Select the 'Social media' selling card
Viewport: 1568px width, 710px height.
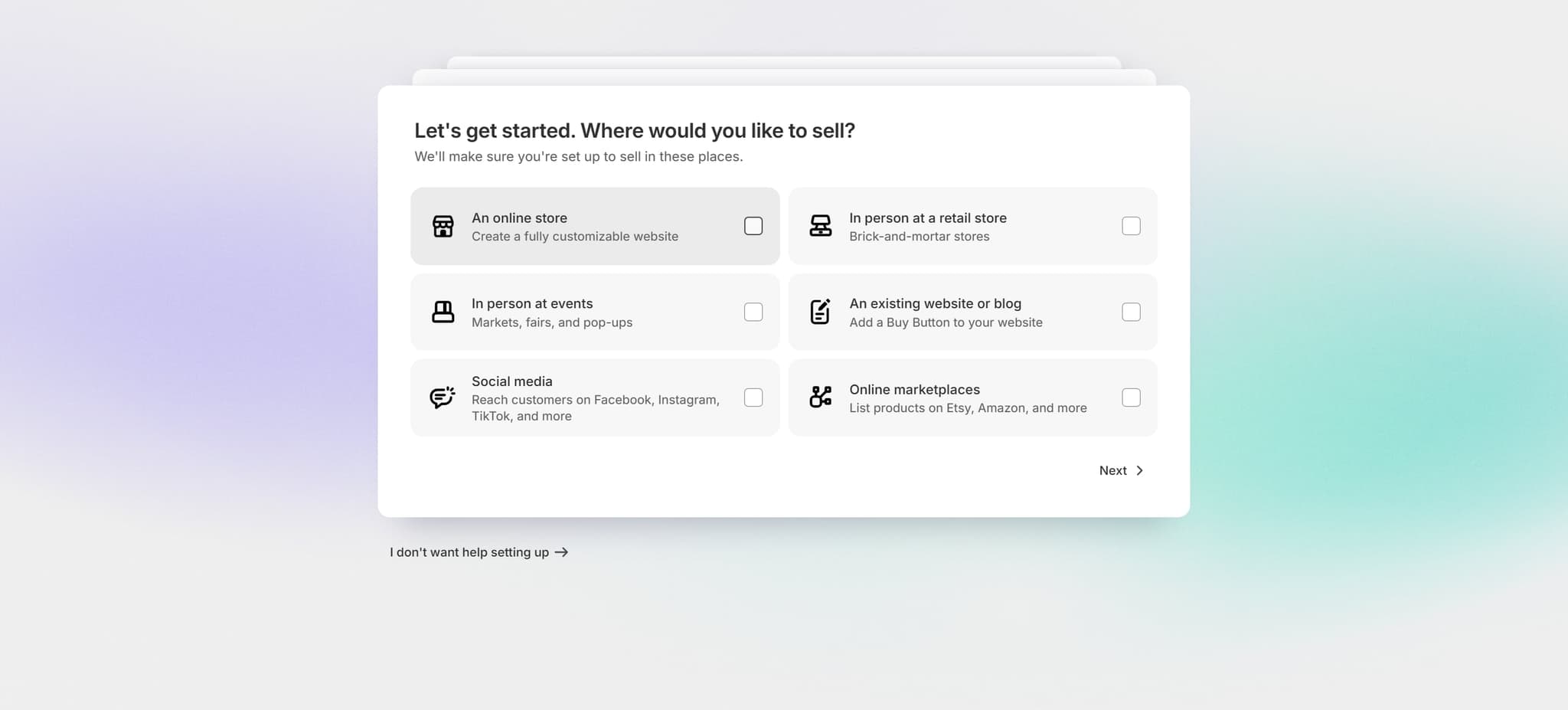[595, 398]
